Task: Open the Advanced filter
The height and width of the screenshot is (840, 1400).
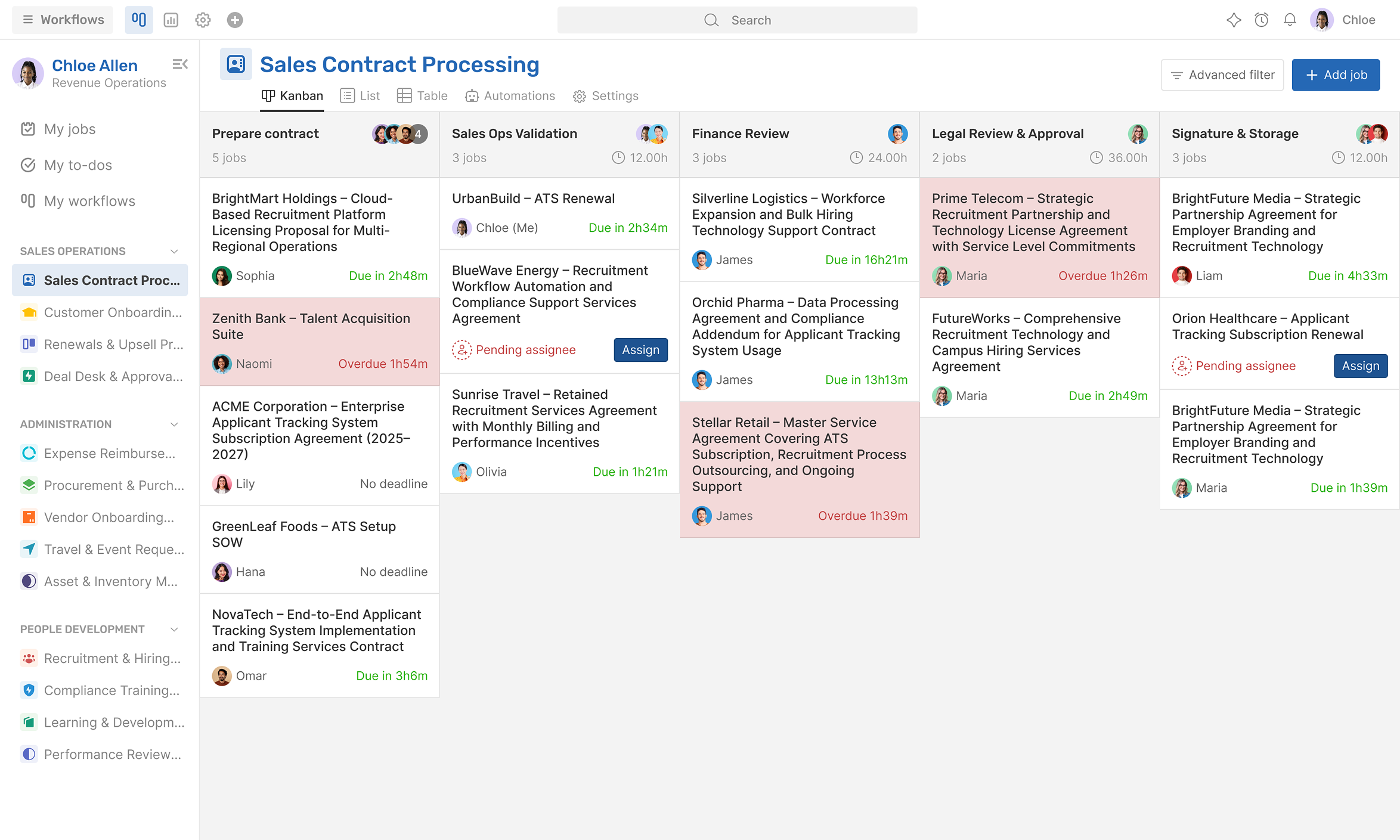Action: click(x=1222, y=75)
